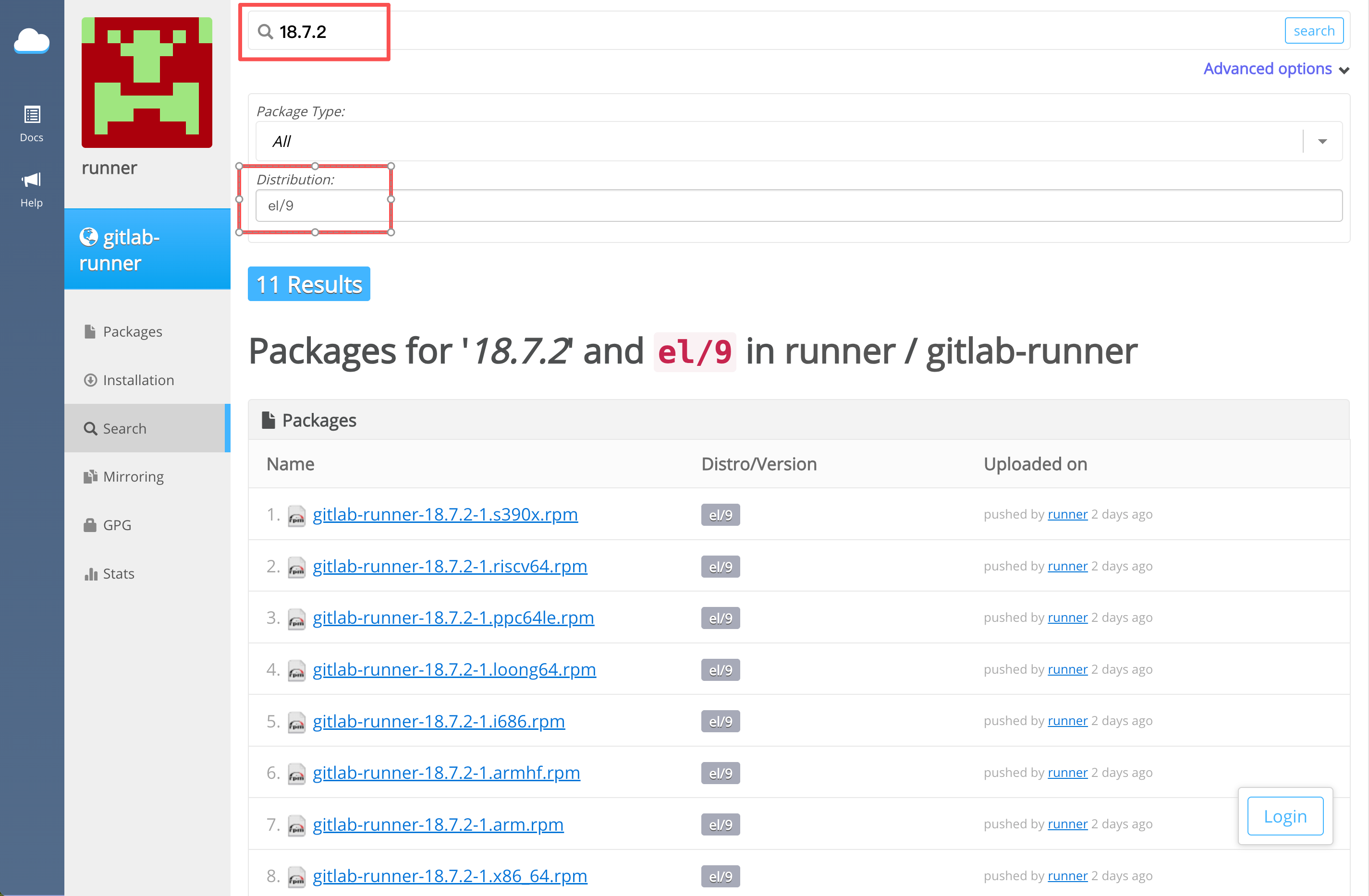Click the Login button

point(1284,816)
